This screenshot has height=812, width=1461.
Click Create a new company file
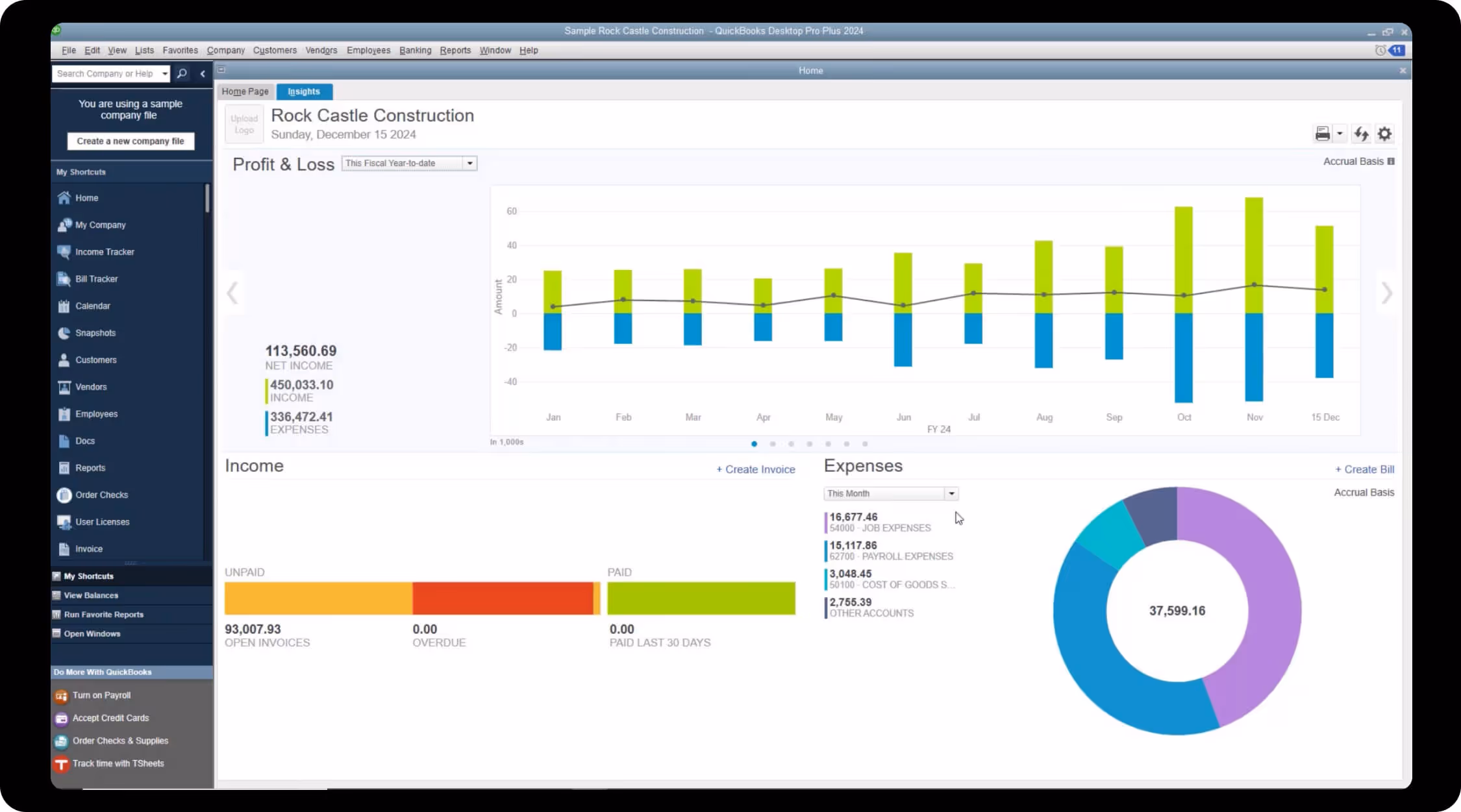[x=130, y=141]
